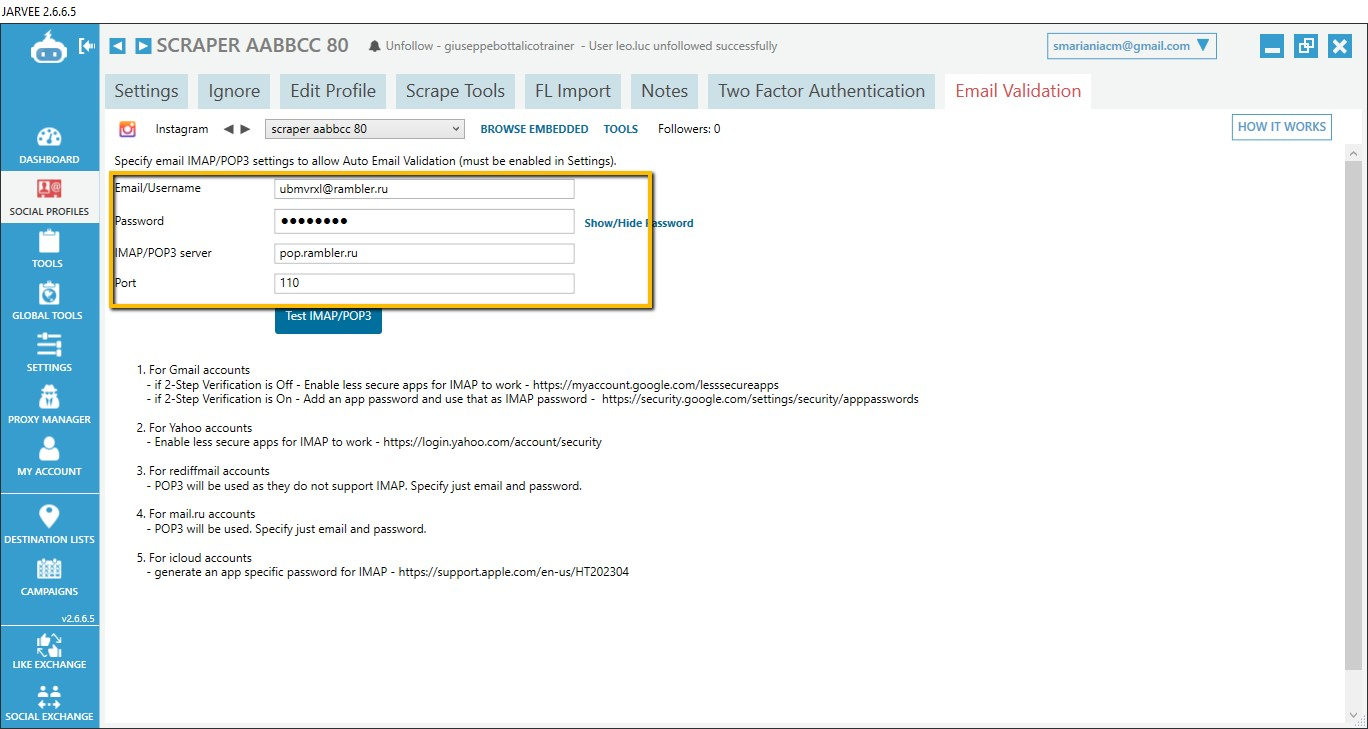
Task: Restore down the Jarvee window
Action: tap(1305, 46)
